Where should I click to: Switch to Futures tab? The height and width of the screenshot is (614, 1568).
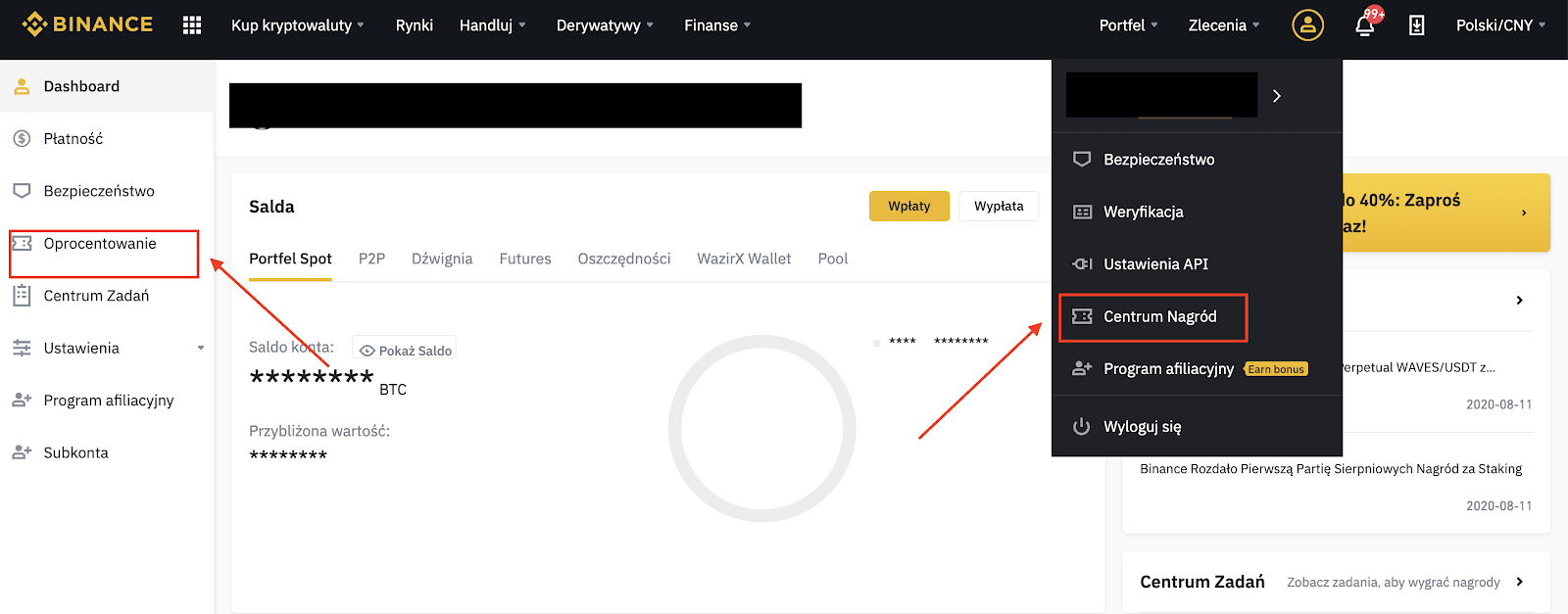(525, 259)
